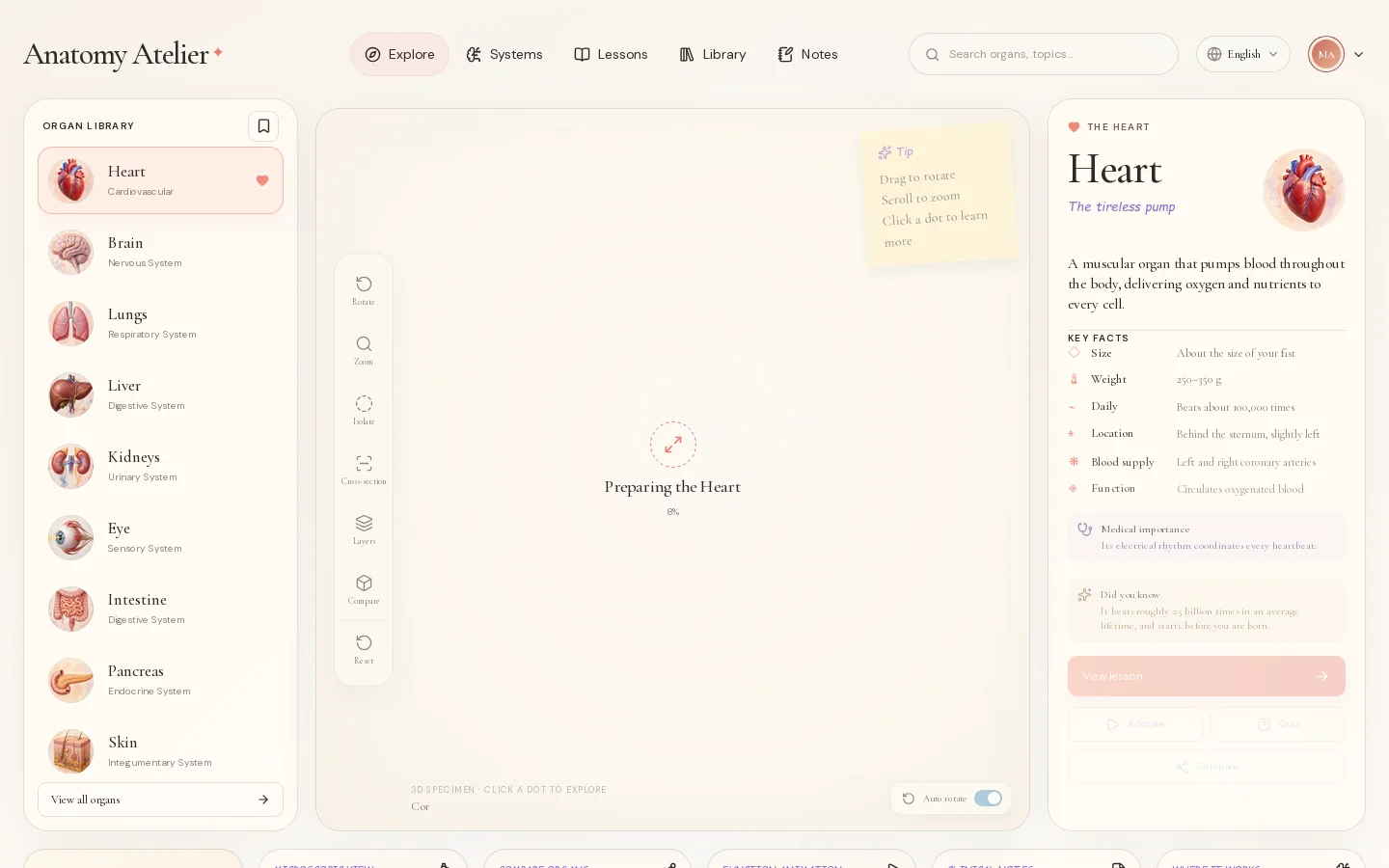
Task: Click 'The tireless pump' subtitle
Action: coord(1122,206)
